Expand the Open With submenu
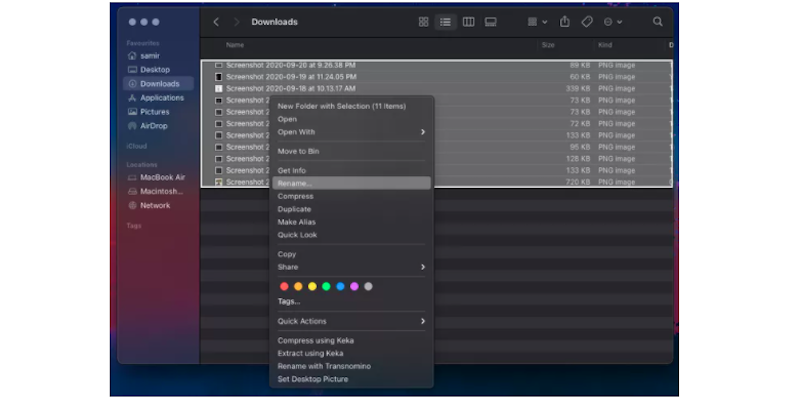This screenshot has width=800, height=401. click(x=351, y=132)
